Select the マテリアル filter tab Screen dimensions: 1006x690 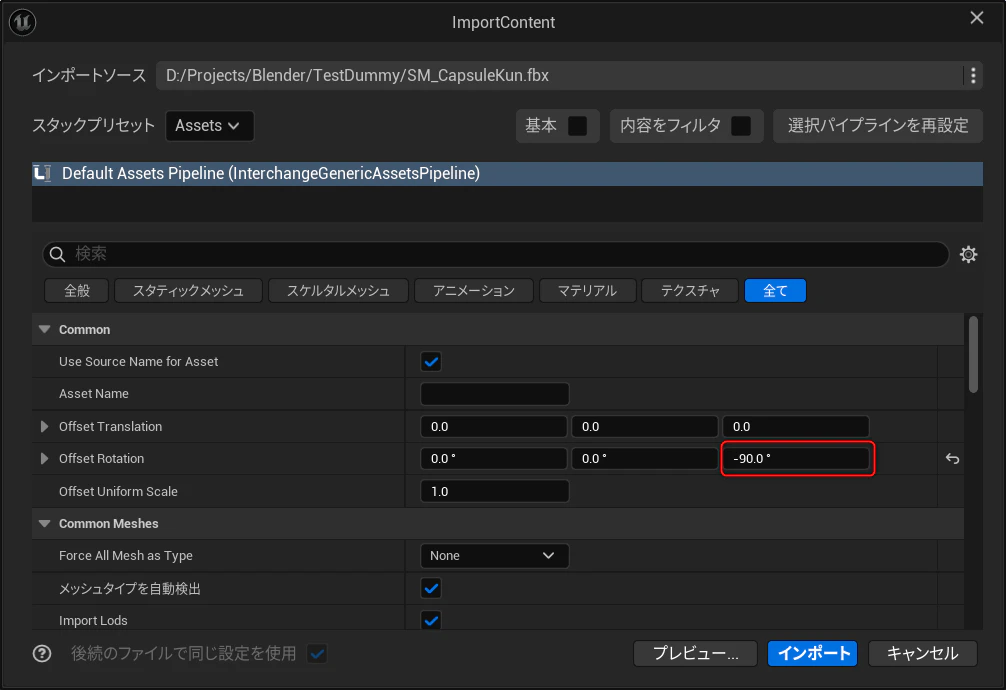point(588,291)
